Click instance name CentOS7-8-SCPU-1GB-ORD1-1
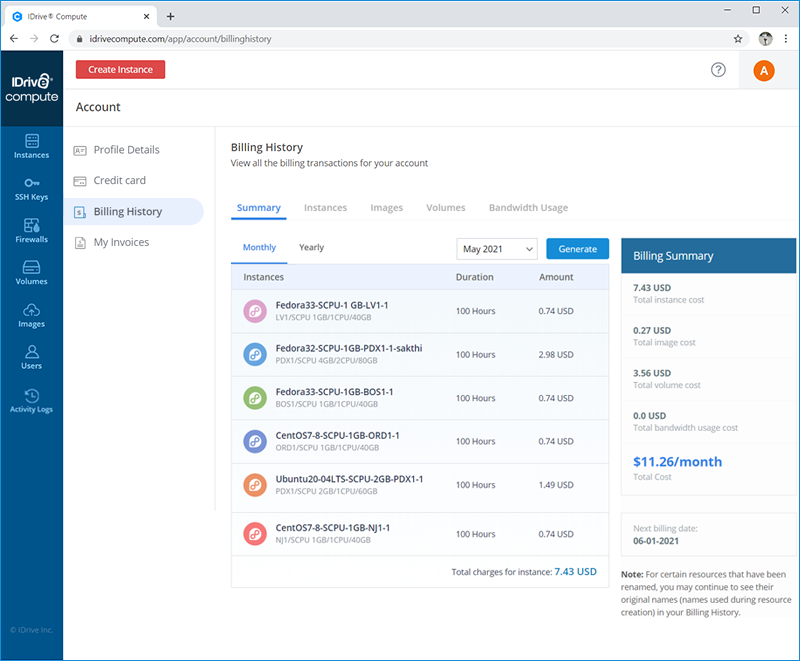This screenshot has width=800, height=661. tap(338, 435)
